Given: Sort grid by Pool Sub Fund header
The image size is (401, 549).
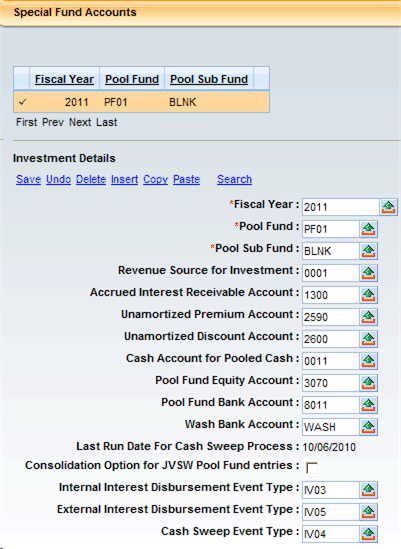Looking at the screenshot, I should pos(209,79).
